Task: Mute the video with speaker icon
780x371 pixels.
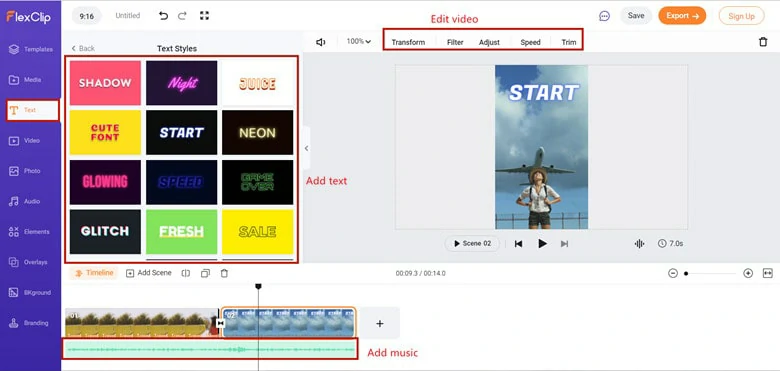Action: click(321, 42)
